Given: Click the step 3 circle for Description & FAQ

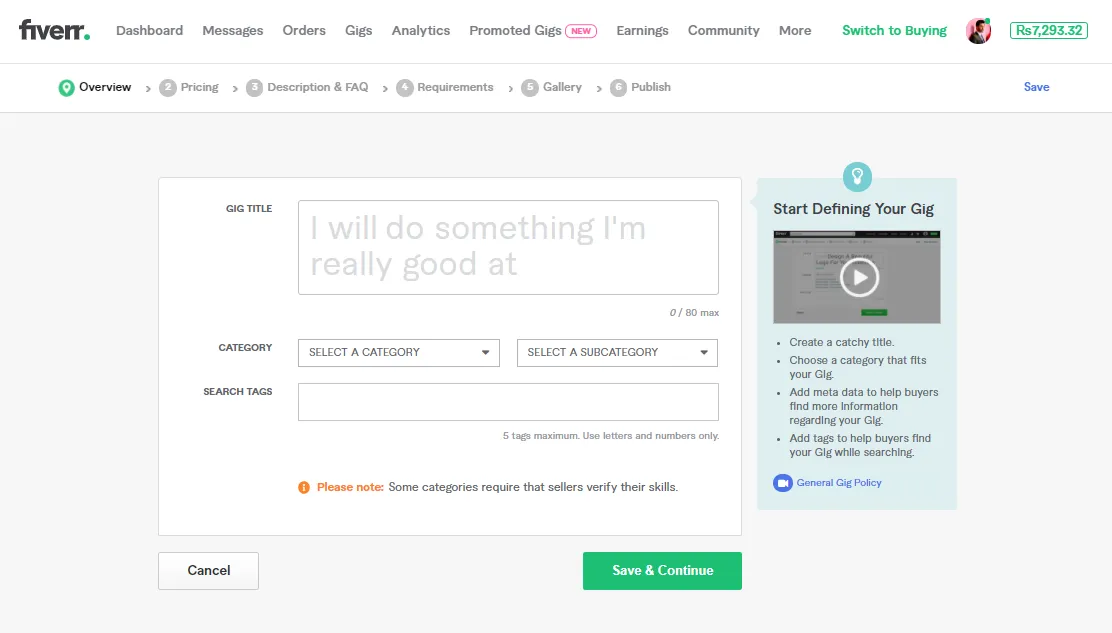Looking at the screenshot, I should tap(254, 88).
